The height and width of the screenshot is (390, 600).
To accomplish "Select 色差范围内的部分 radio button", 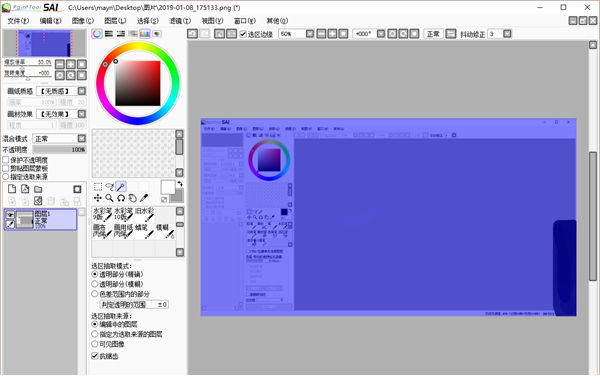I will click(95, 294).
